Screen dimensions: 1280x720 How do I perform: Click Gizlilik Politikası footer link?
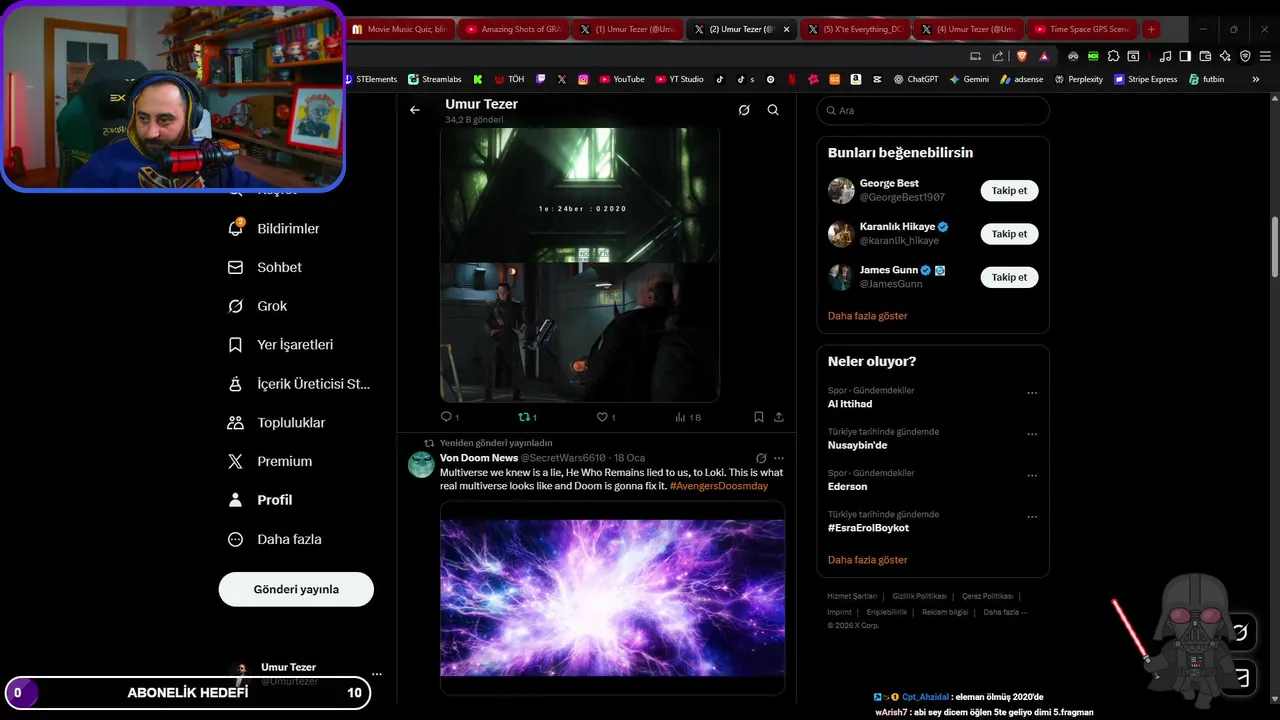(x=919, y=596)
